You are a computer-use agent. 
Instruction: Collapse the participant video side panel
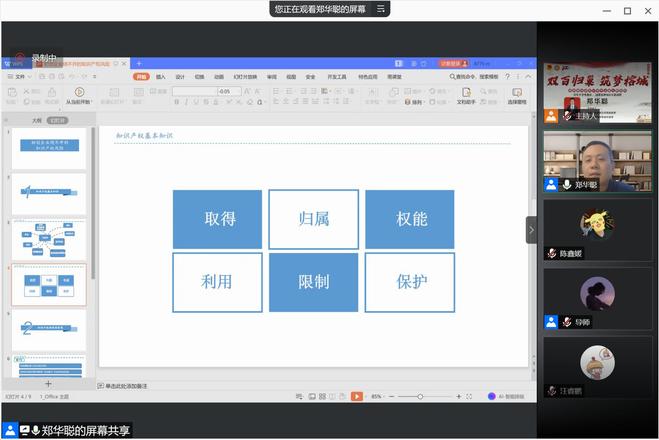pyautogui.click(x=531, y=229)
